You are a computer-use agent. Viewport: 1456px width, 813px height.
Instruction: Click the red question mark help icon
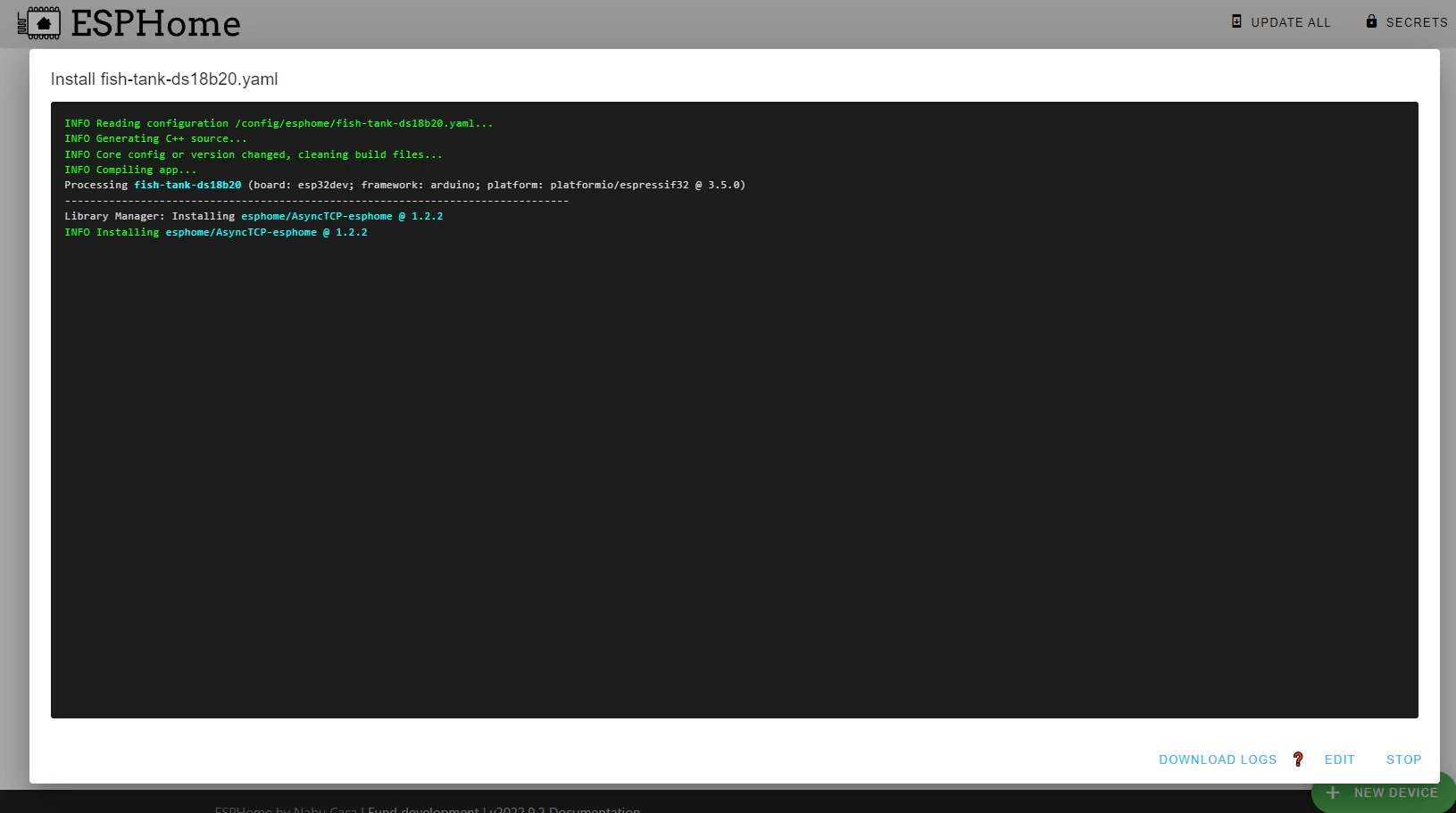1298,759
